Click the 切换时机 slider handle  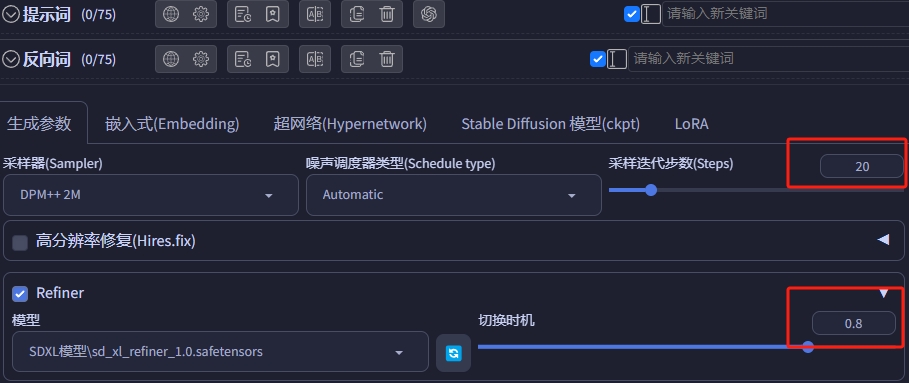[x=808, y=347]
